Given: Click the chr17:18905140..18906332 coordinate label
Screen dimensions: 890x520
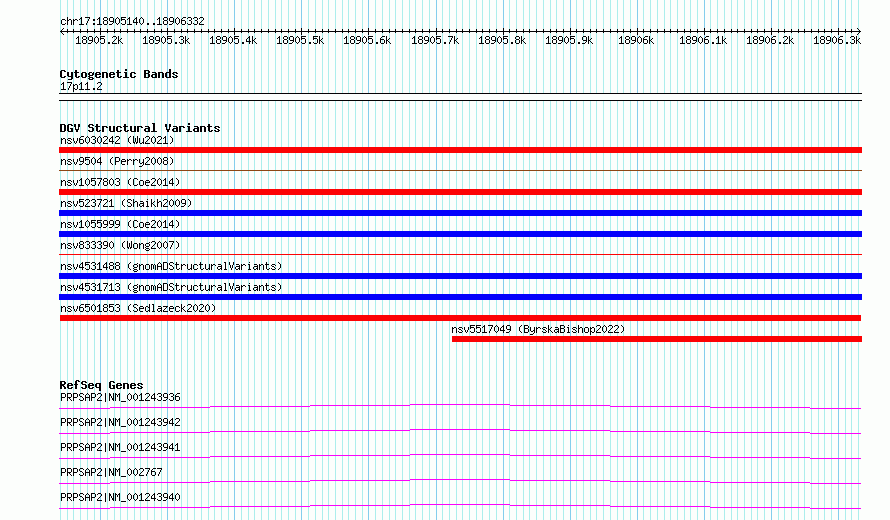Looking at the screenshot, I should (132, 22).
